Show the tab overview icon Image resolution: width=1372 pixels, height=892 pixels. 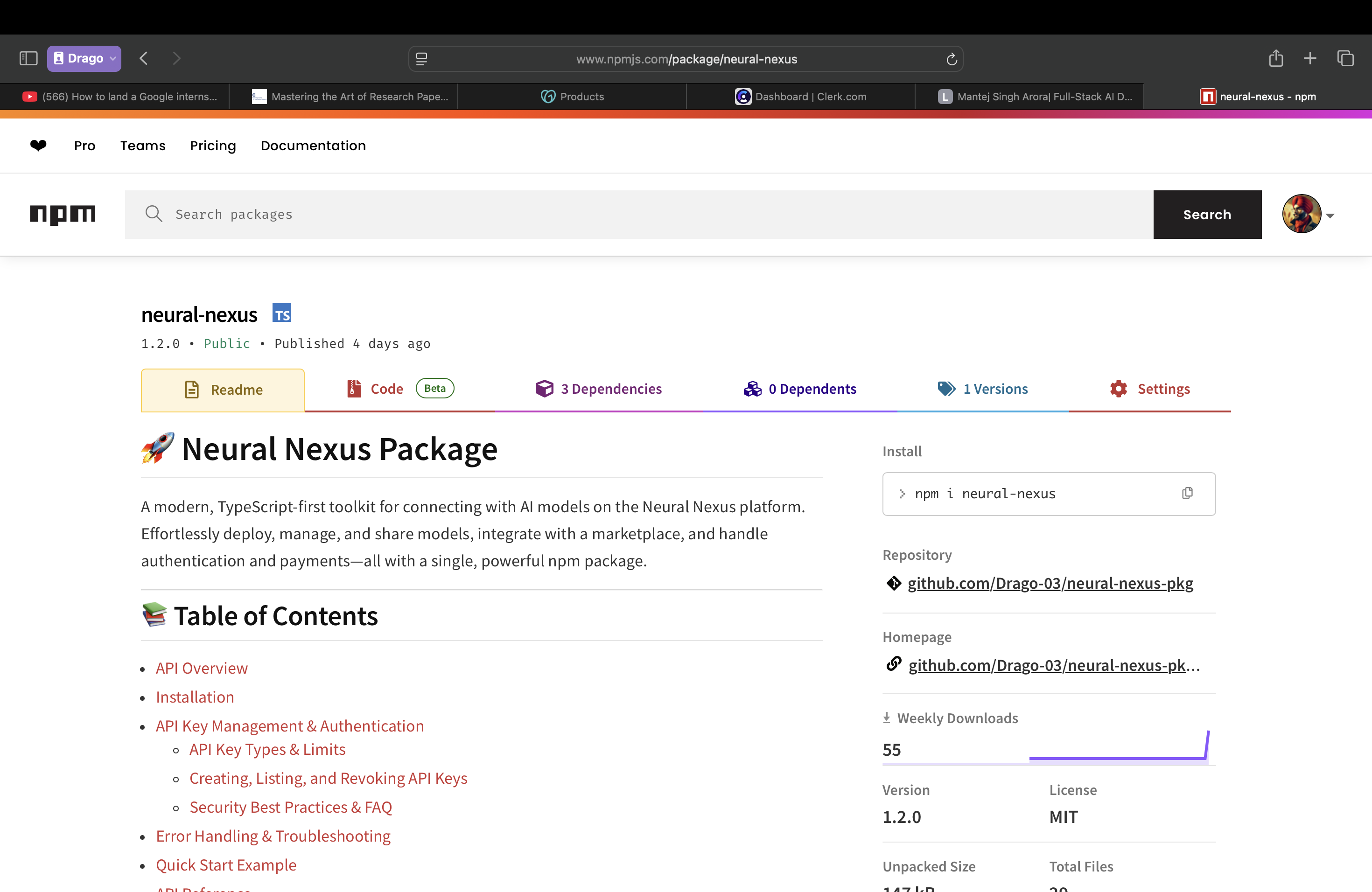pyautogui.click(x=1345, y=58)
